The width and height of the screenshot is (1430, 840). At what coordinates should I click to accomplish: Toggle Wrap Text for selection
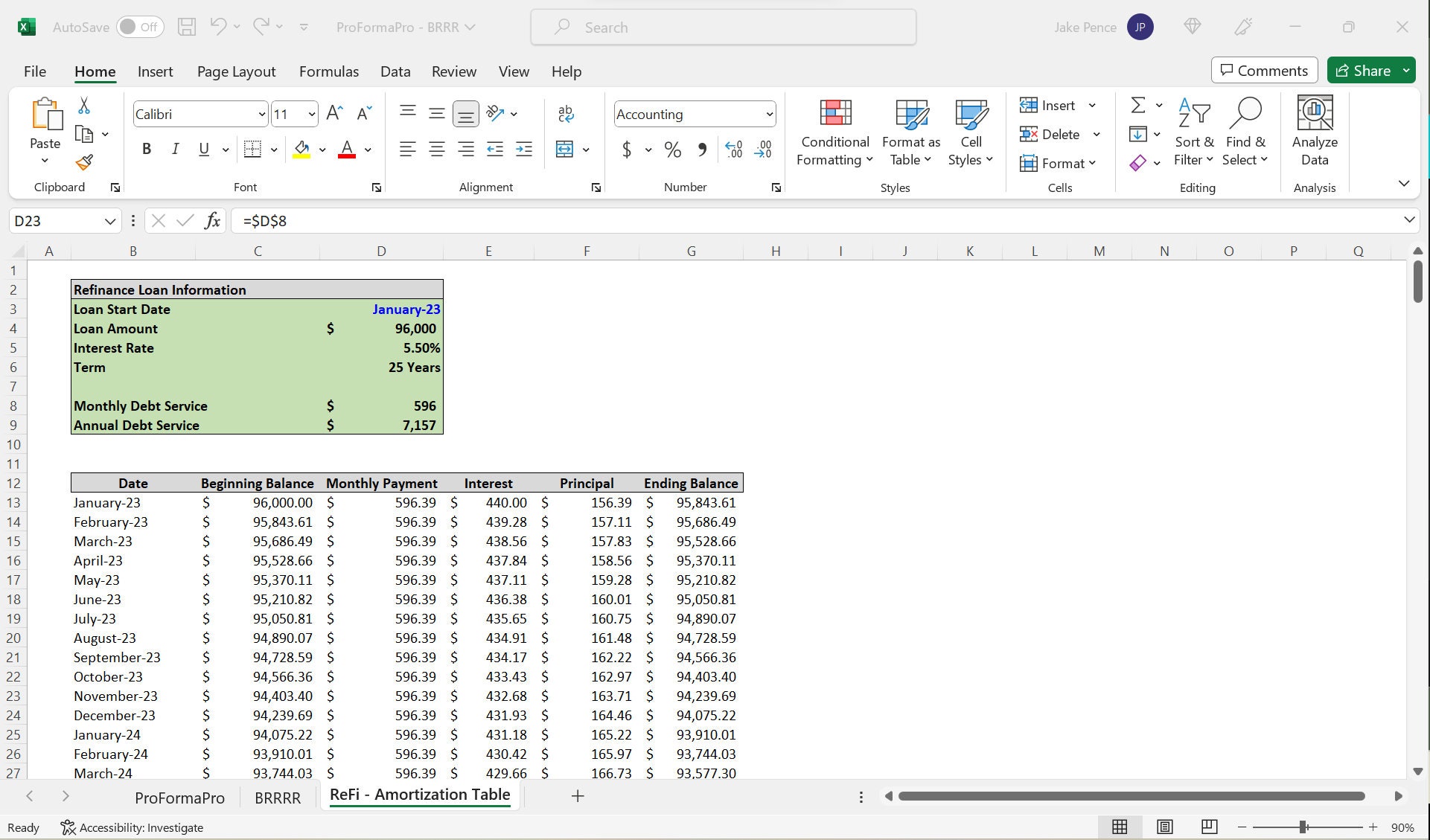(566, 113)
